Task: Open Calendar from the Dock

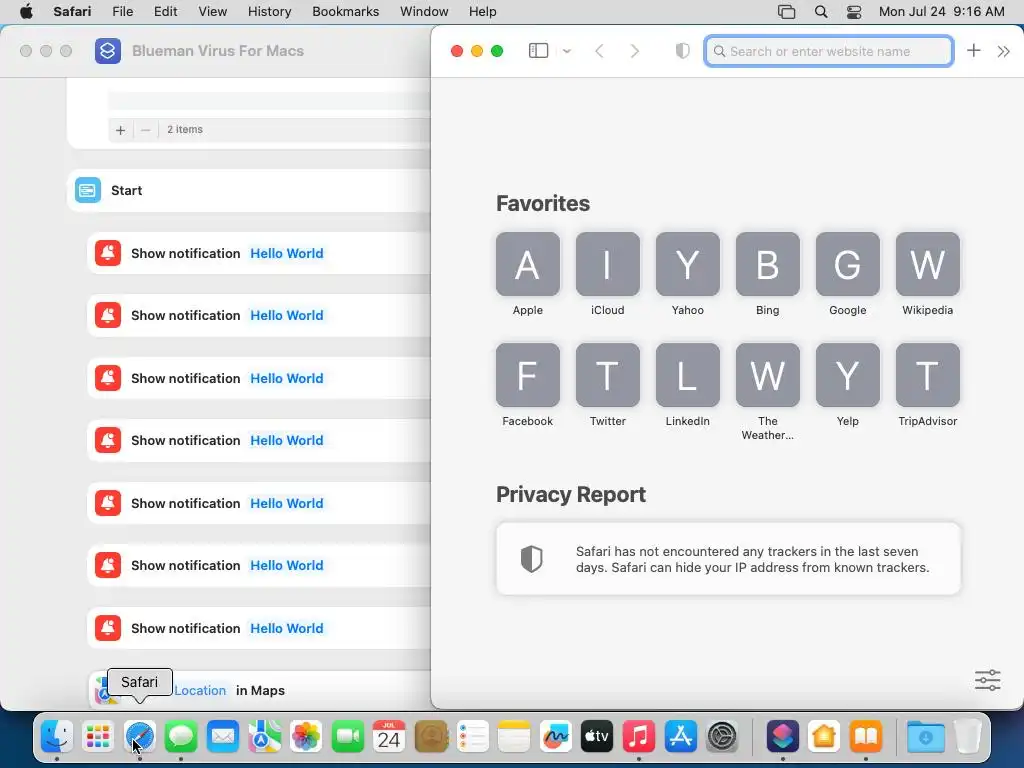Action: pos(389,737)
